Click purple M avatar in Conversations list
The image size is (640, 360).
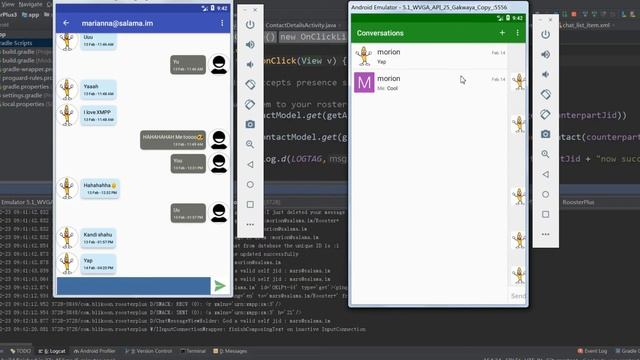click(364, 82)
